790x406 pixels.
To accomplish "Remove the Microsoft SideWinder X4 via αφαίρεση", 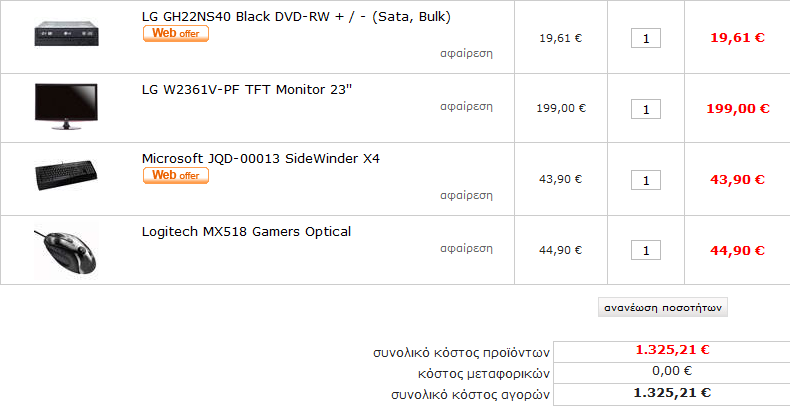I will [467, 196].
